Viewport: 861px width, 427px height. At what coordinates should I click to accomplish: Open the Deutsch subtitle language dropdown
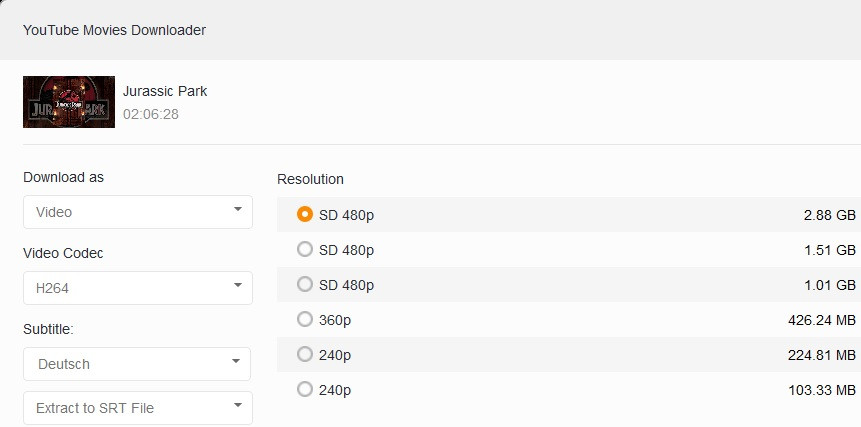(x=138, y=364)
